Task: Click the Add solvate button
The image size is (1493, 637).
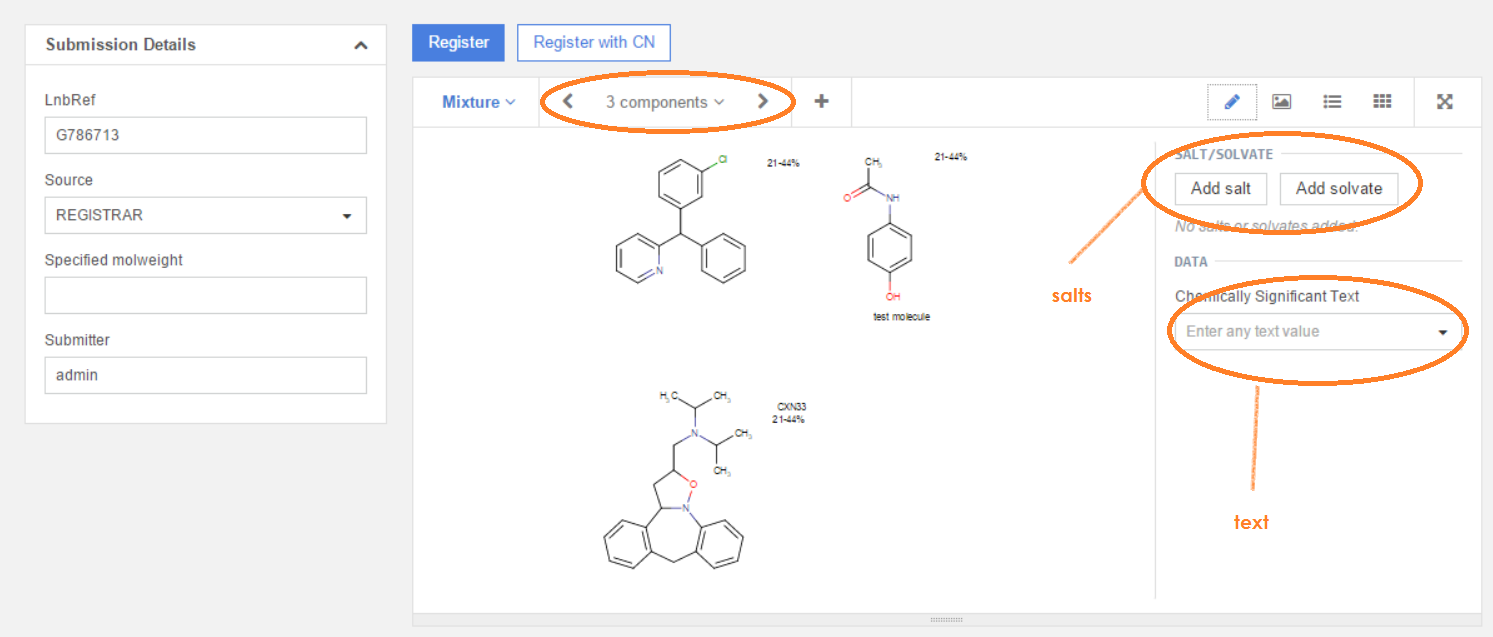Action: 1338,188
